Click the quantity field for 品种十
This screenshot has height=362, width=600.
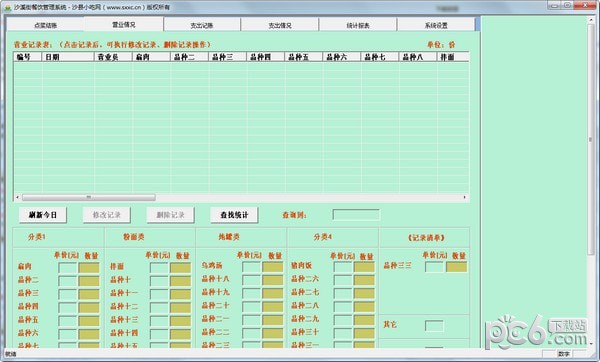click(x=181, y=281)
